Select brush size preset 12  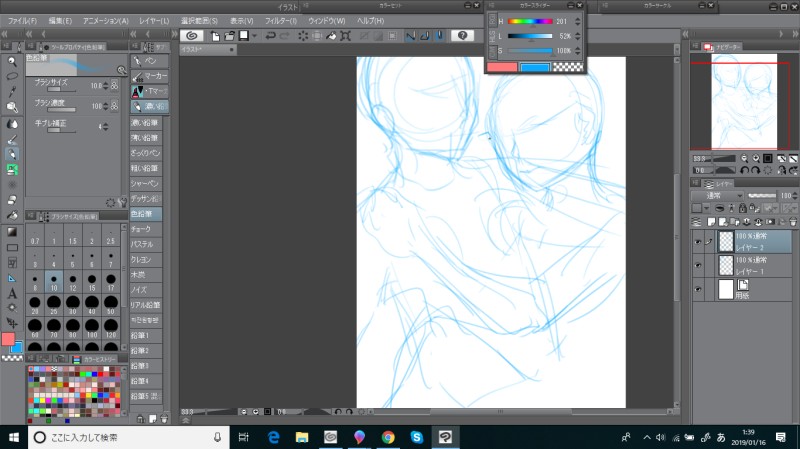coord(72,282)
